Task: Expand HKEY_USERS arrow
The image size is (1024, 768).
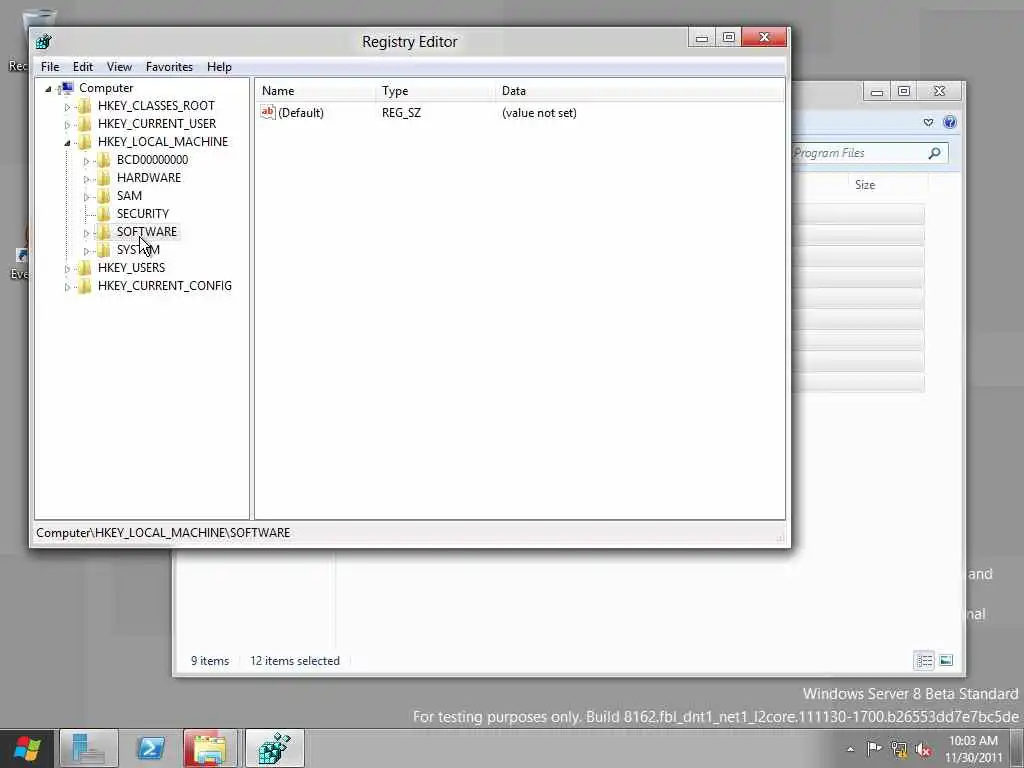Action: point(67,268)
